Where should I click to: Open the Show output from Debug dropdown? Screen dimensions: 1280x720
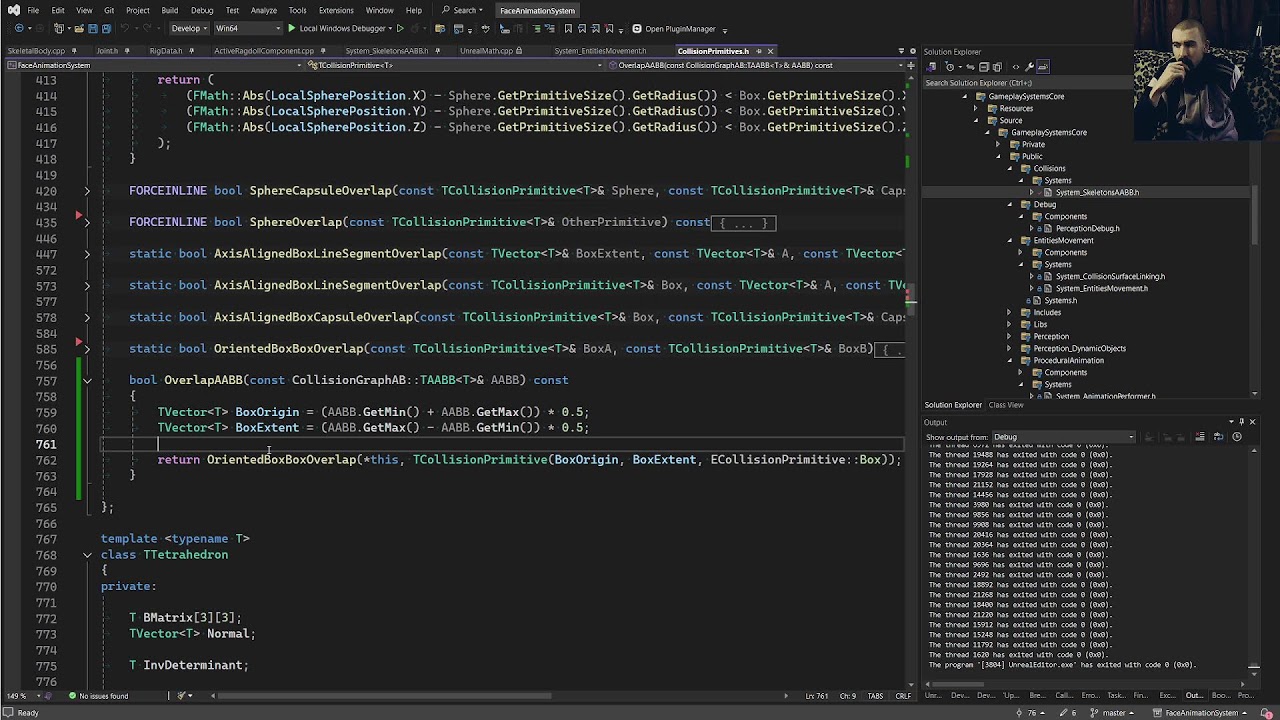point(1065,437)
